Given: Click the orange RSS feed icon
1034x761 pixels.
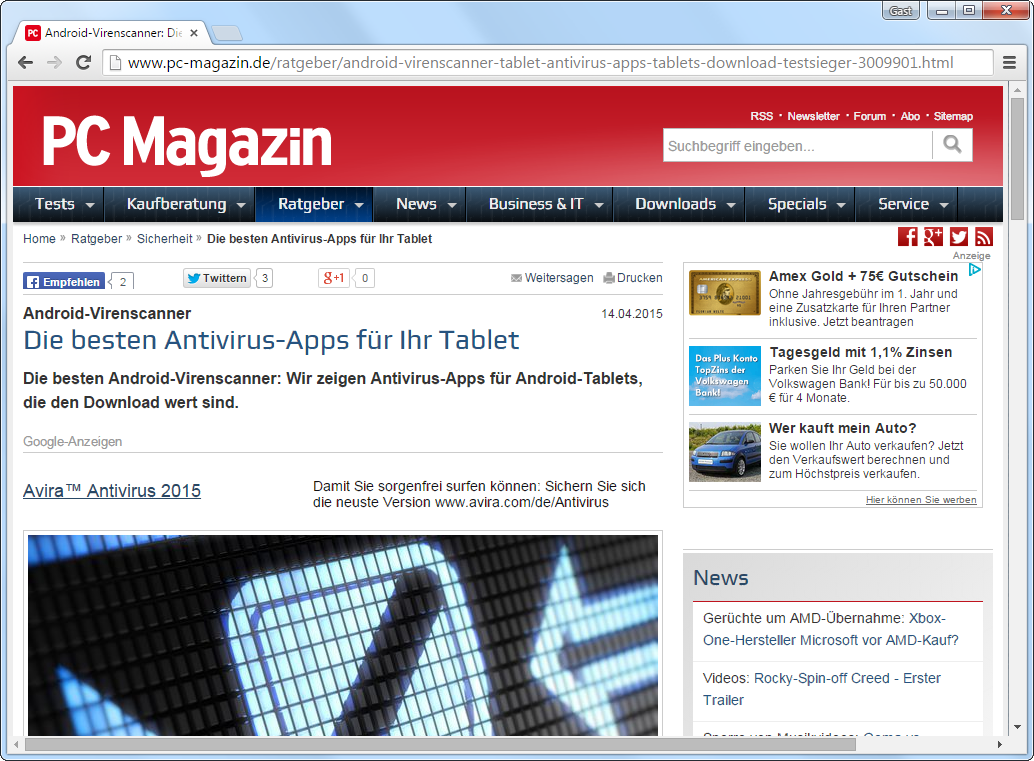Looking at the screenshot, I should [x=984, y=237].
